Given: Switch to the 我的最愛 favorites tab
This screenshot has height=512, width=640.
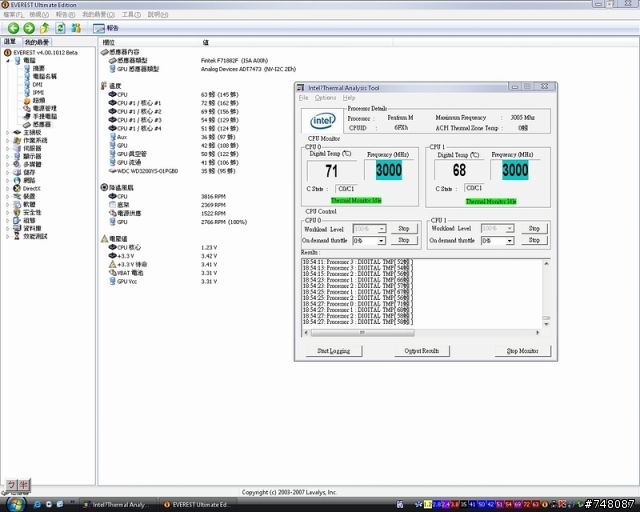Looking at the screenshot, I should [37, 42].
